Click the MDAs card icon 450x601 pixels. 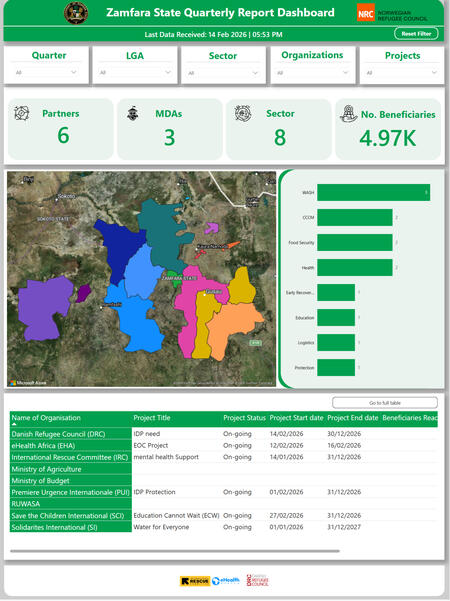[133, 113]
